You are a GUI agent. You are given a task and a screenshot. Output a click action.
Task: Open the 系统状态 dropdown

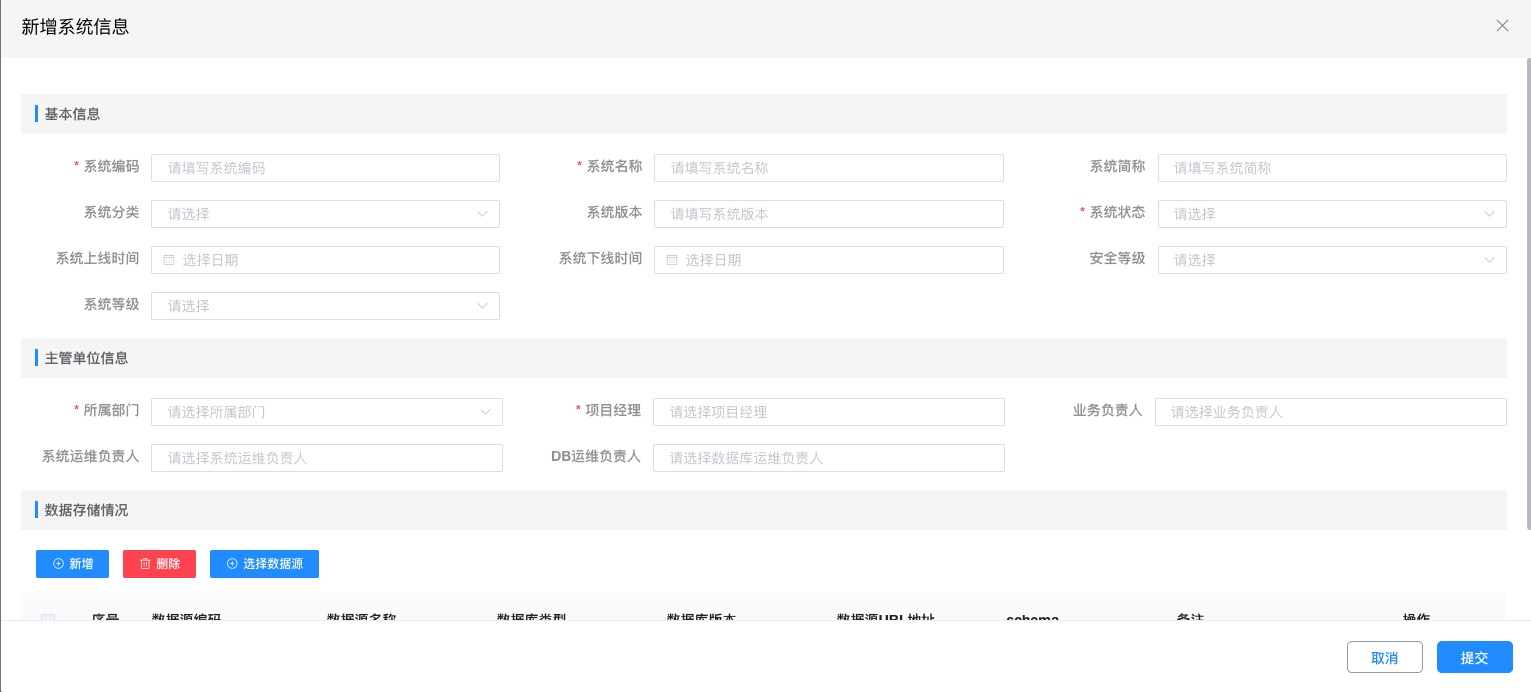(x=1331, y=214)
